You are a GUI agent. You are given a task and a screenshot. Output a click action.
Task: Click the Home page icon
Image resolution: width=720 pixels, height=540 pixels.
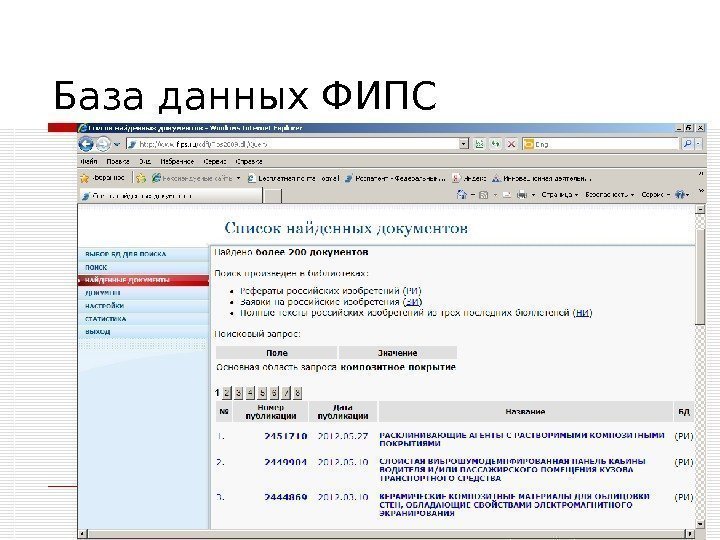coord(461,195)
